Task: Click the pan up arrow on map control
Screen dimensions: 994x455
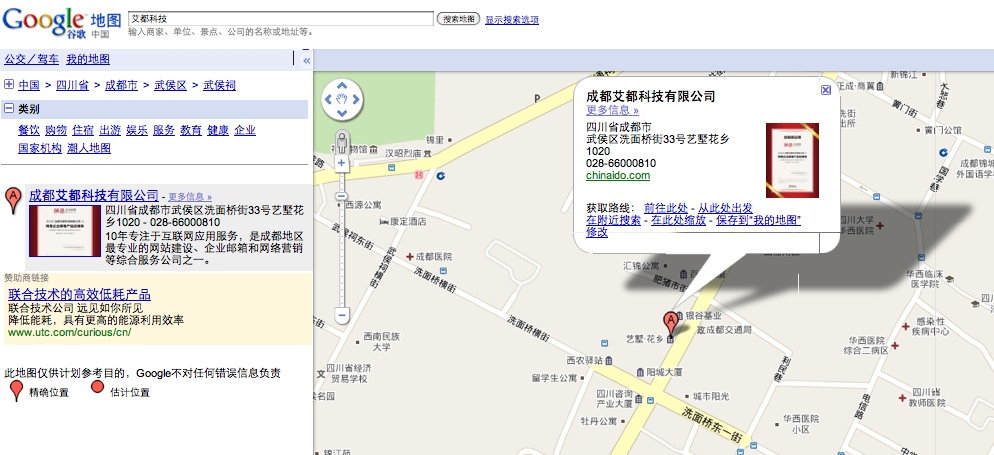Action: 341,85
